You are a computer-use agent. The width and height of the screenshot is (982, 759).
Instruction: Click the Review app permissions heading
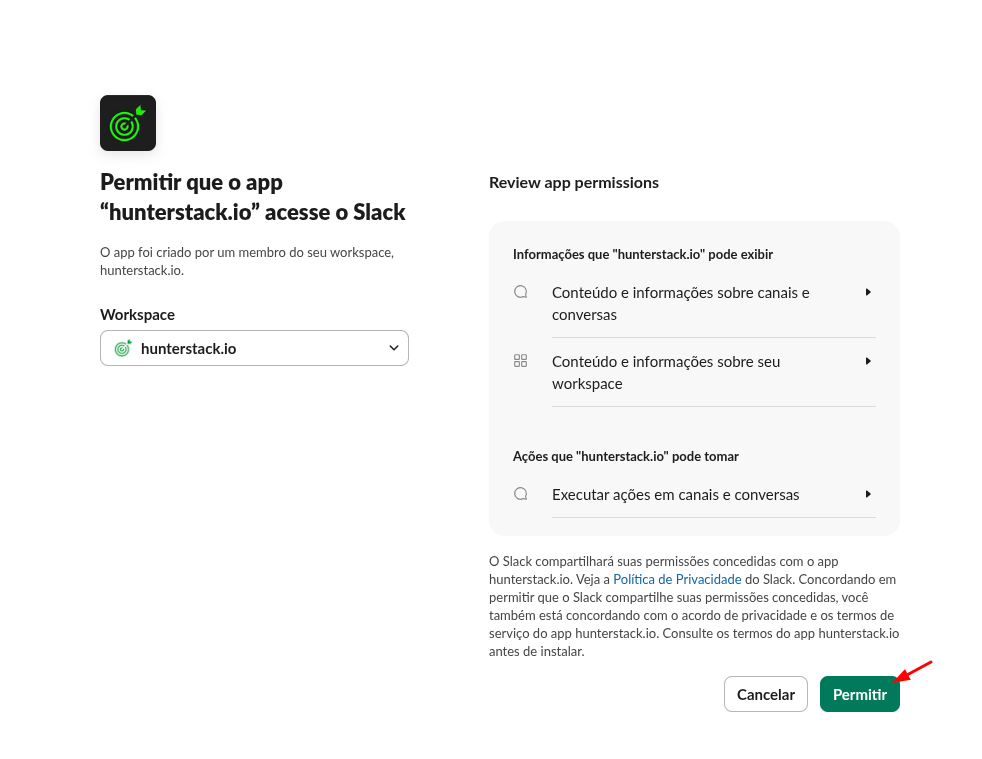[574, 183]
